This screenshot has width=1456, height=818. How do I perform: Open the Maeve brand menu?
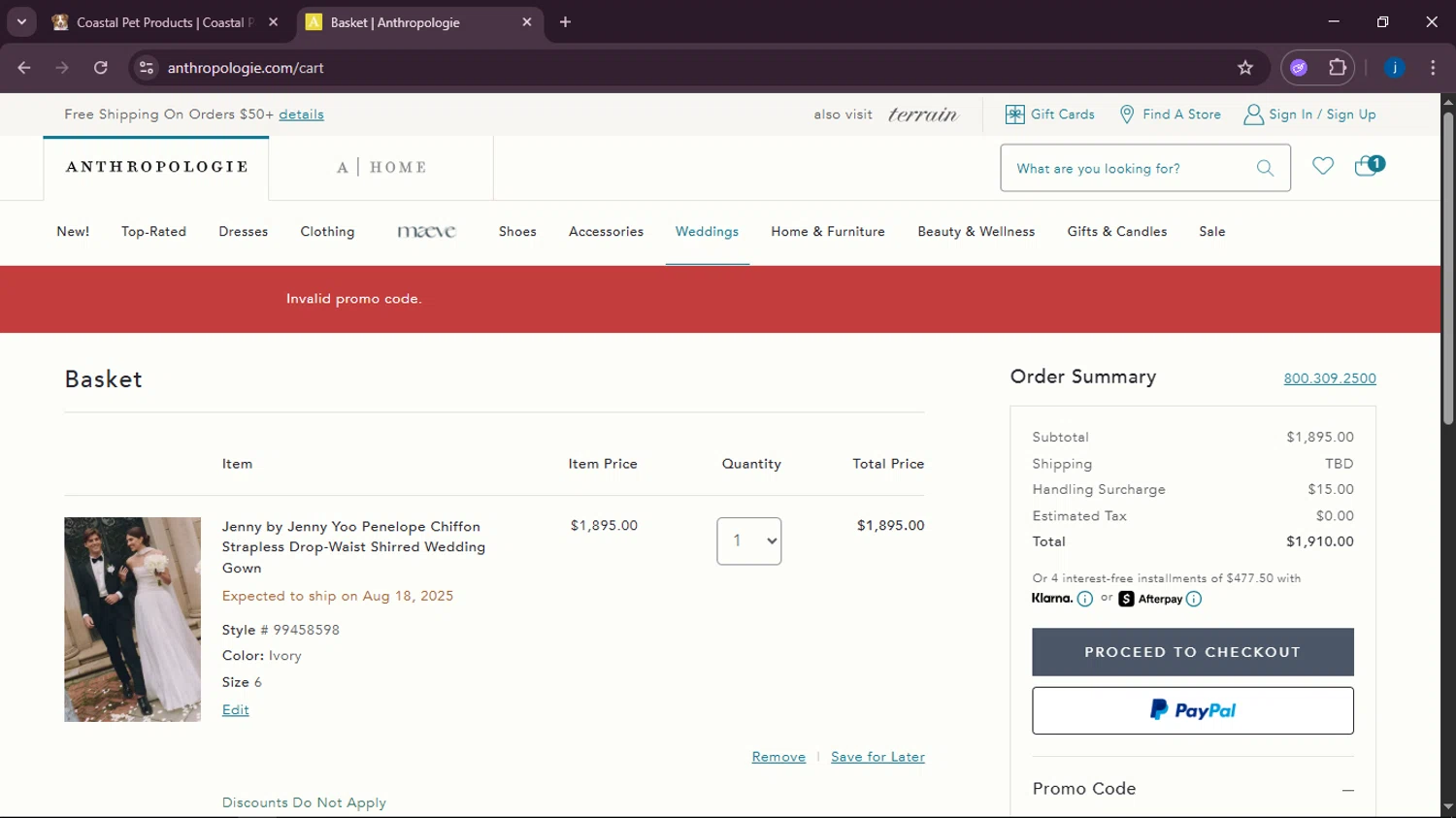click(427, 232)
